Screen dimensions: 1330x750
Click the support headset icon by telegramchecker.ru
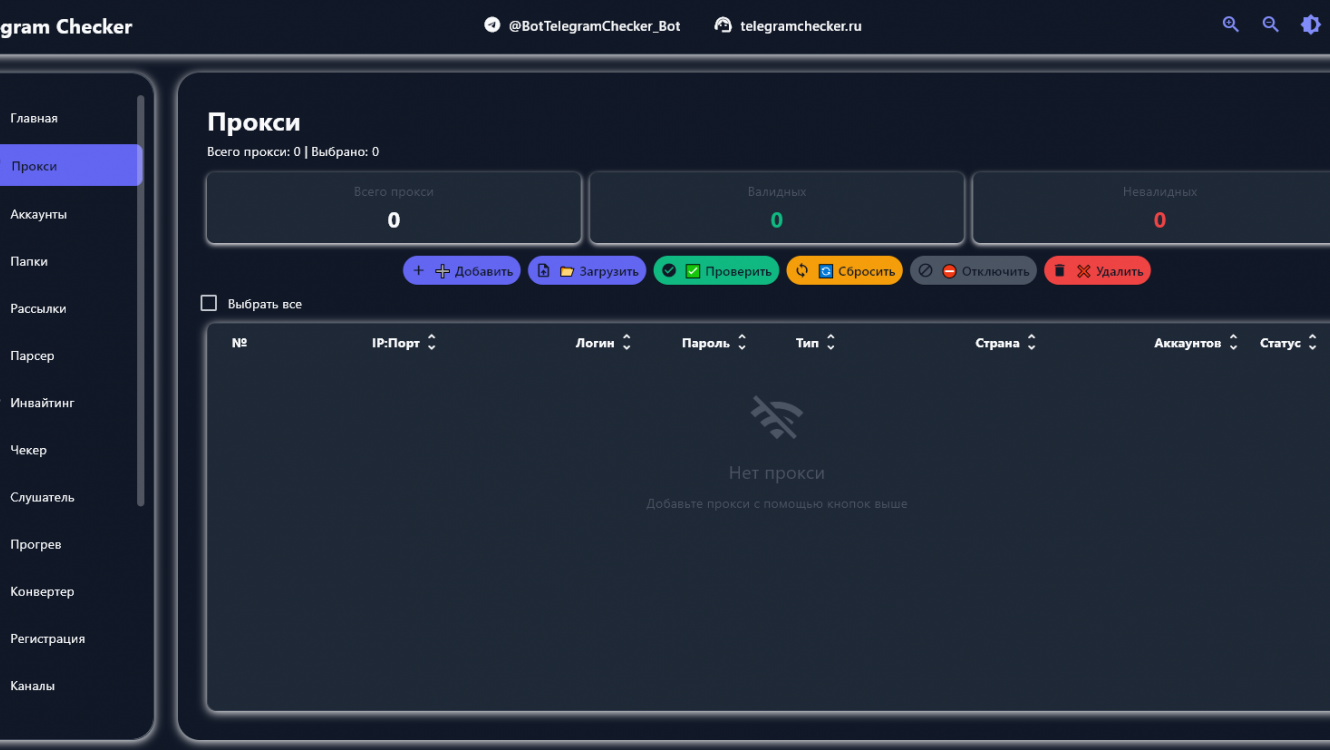coord(723,25)
